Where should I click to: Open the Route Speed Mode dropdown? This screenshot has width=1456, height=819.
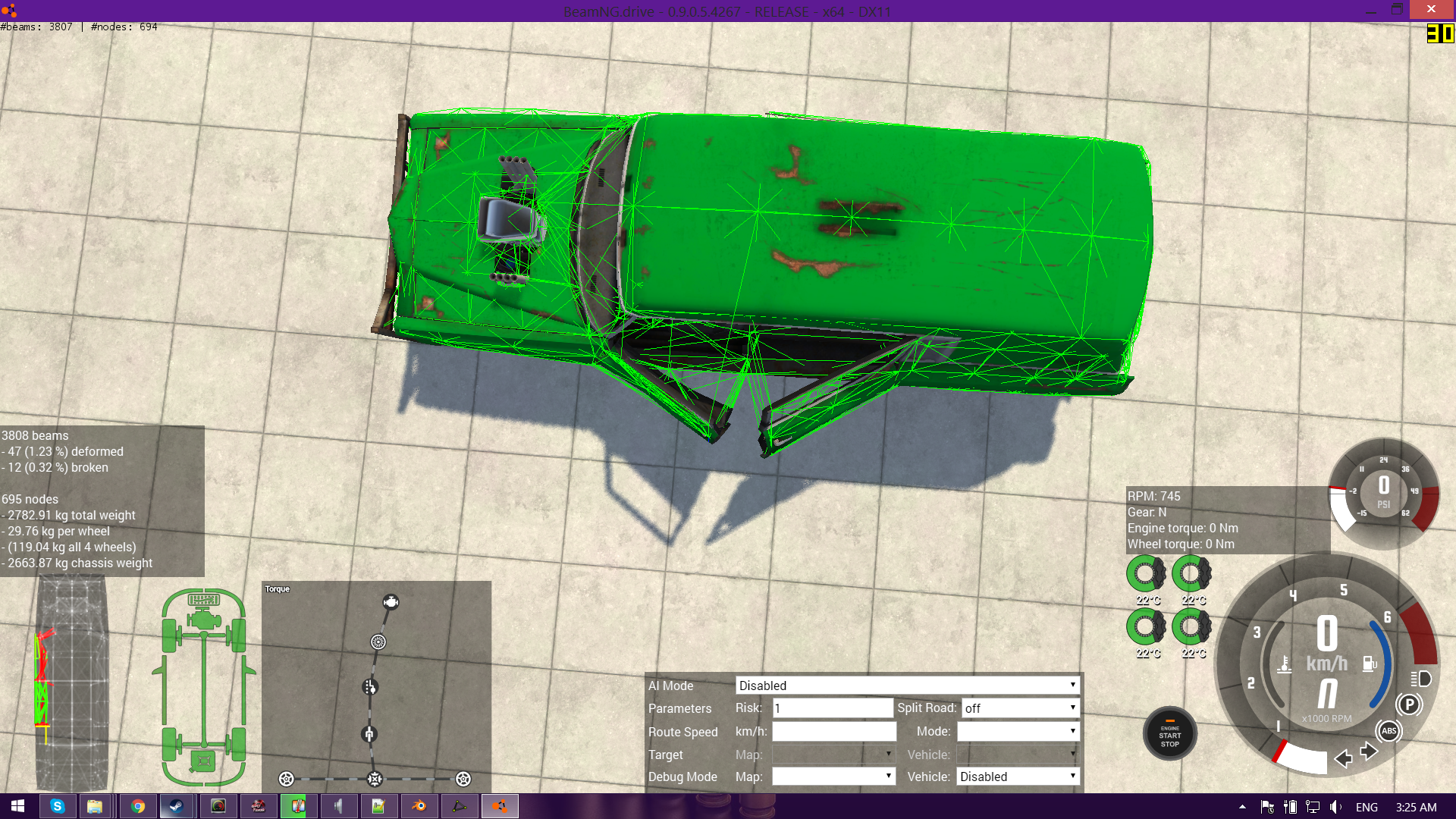tap(1018, 732)
